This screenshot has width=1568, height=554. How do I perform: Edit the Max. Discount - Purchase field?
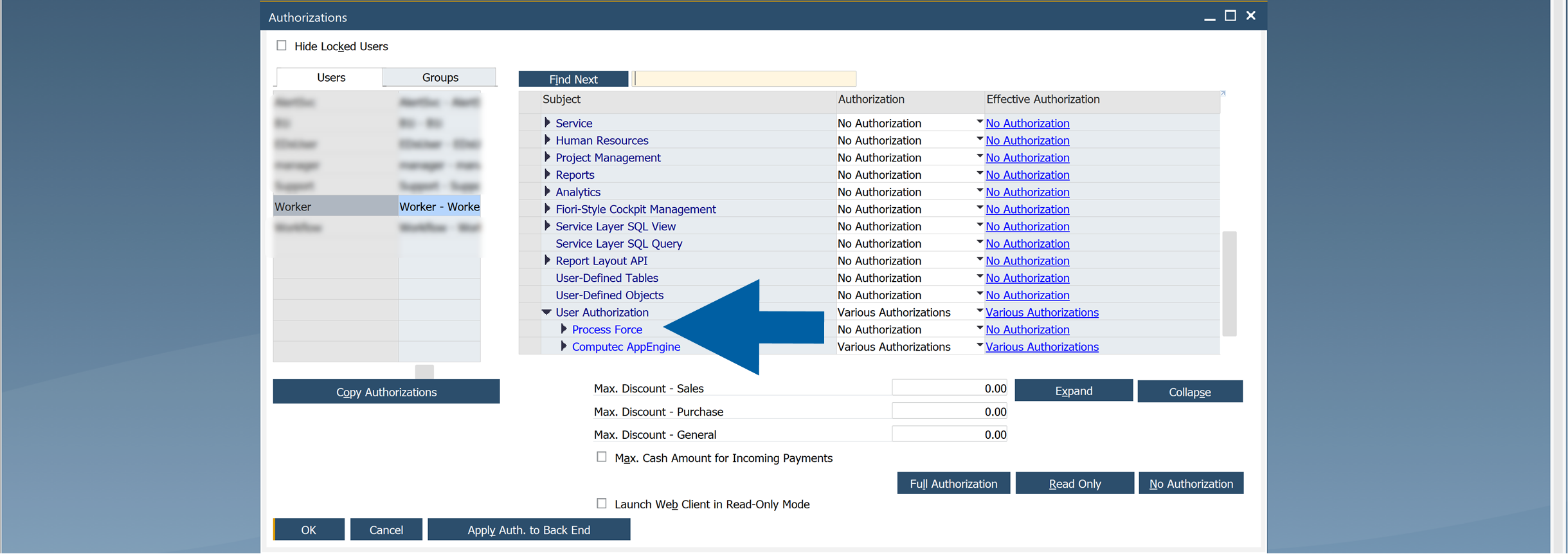[950, 411]
